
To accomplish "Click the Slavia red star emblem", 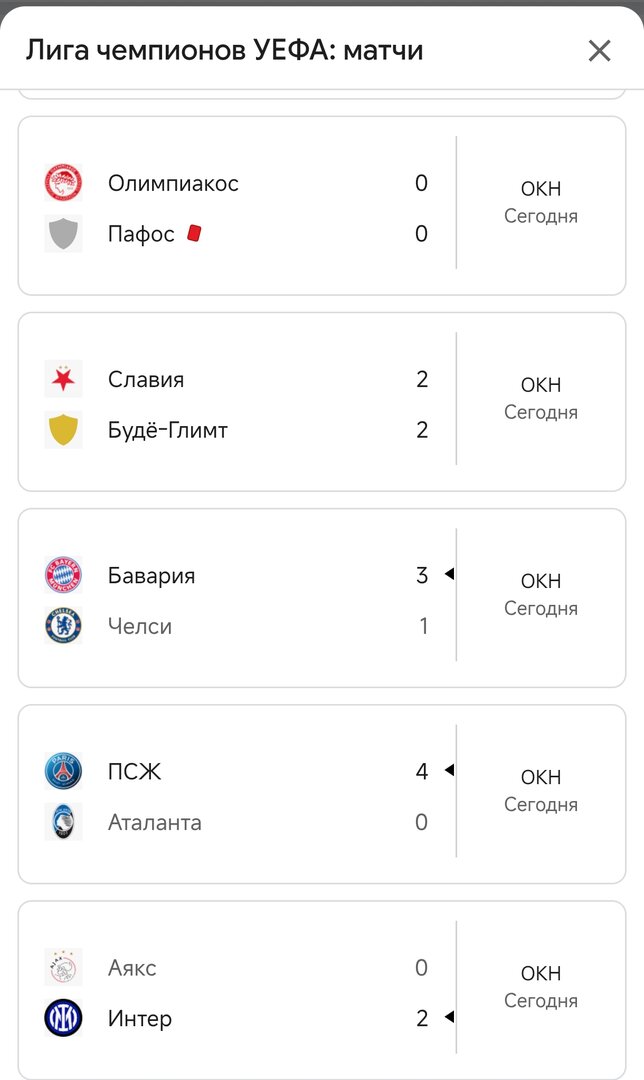I will click(x=63, y=379).
